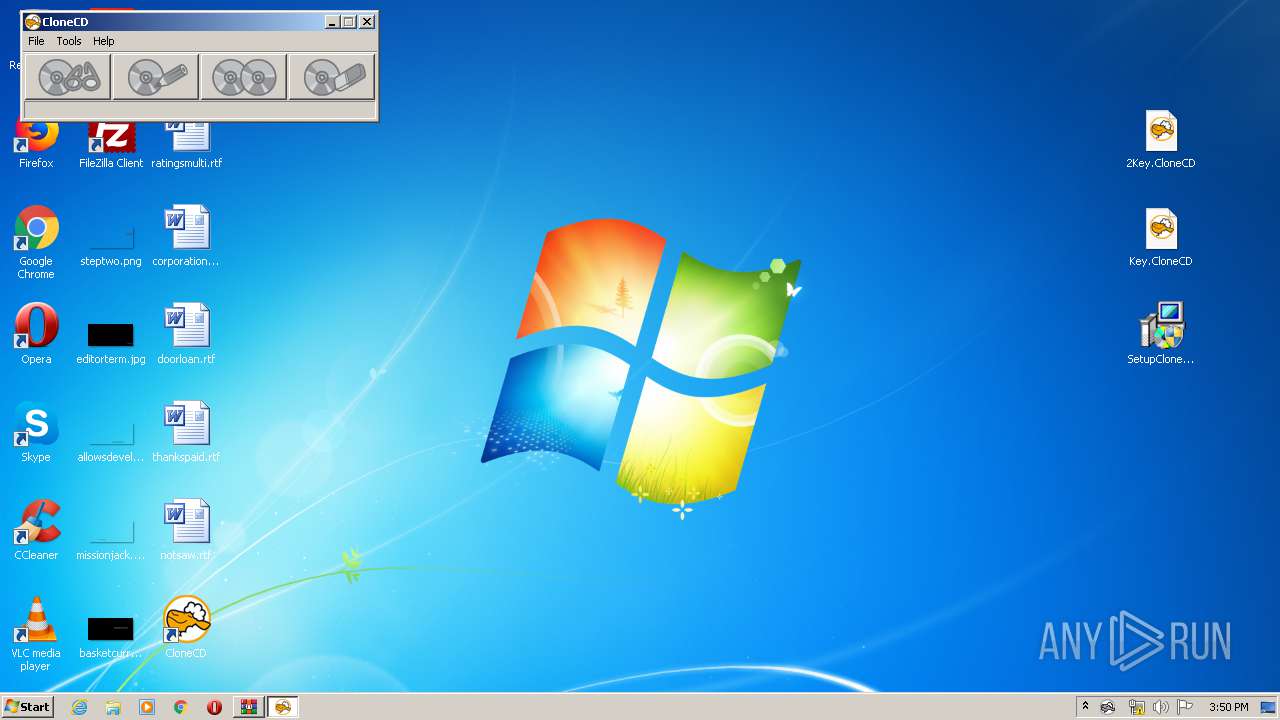Select the Skype desktop shortcut

tap(36, 432)
